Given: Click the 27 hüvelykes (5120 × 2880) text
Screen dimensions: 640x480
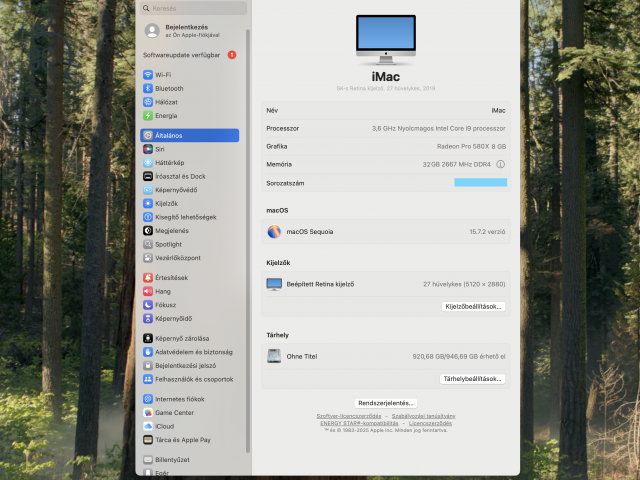Looking at the screenshot, I should coord(464,284).
